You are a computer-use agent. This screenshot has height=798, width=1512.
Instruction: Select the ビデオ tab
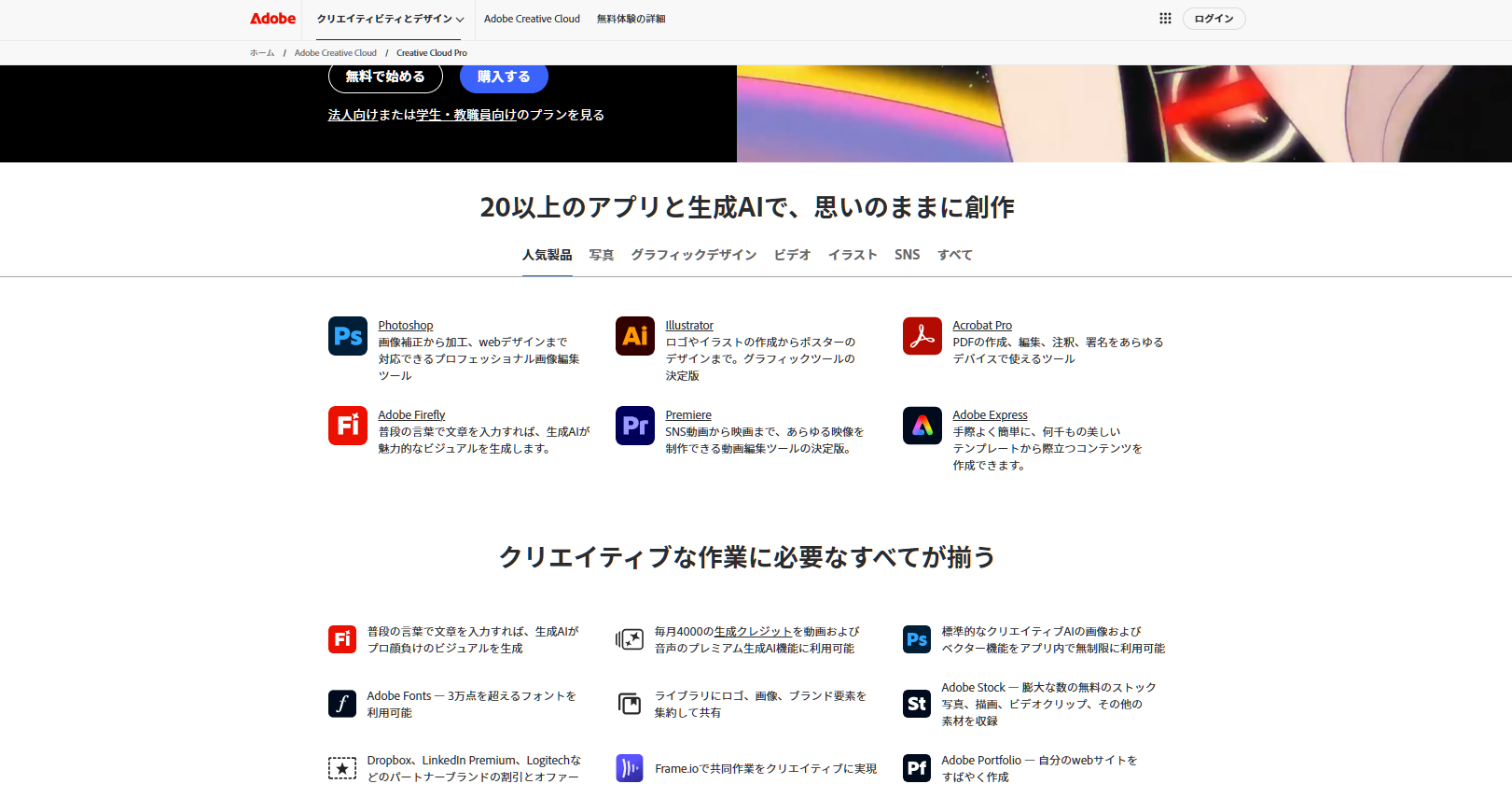(x=792, y=255)
